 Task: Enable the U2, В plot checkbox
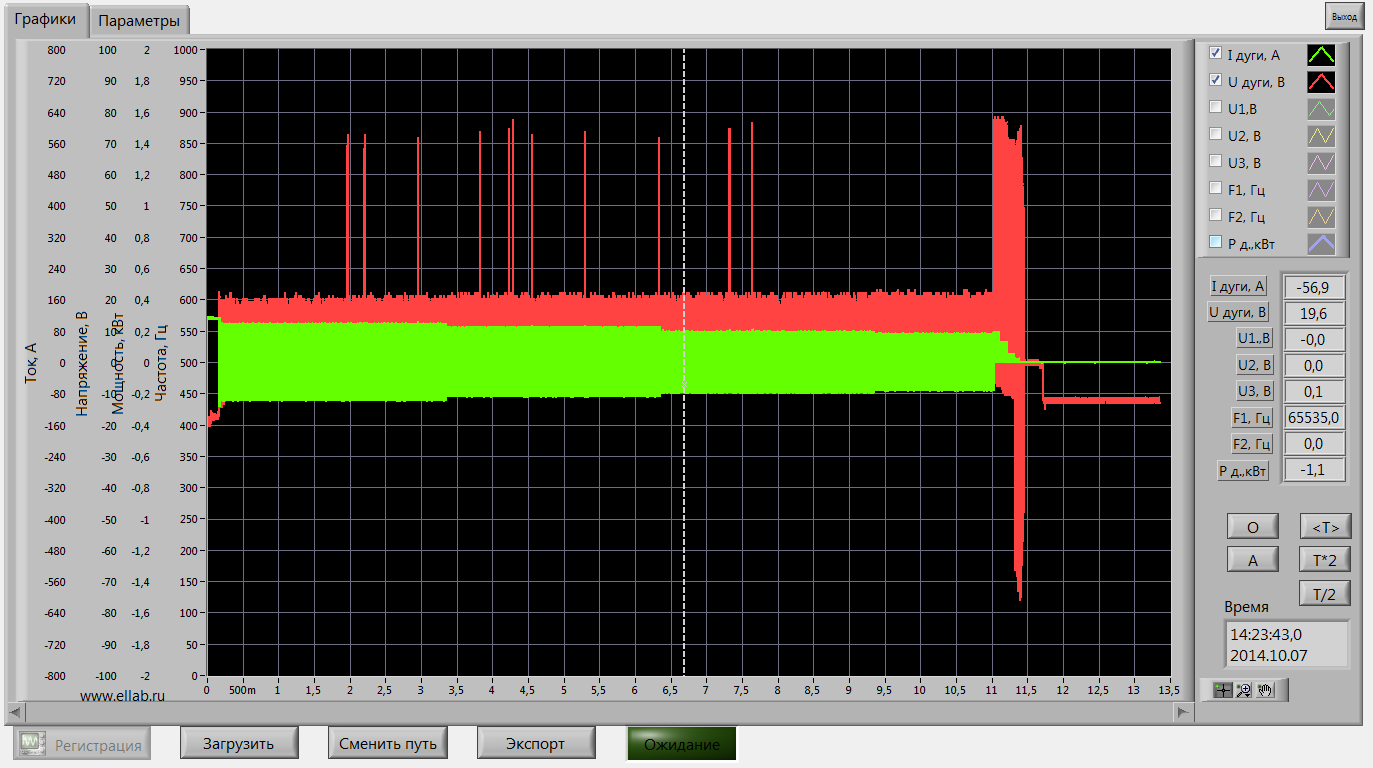click(1215, 134)
